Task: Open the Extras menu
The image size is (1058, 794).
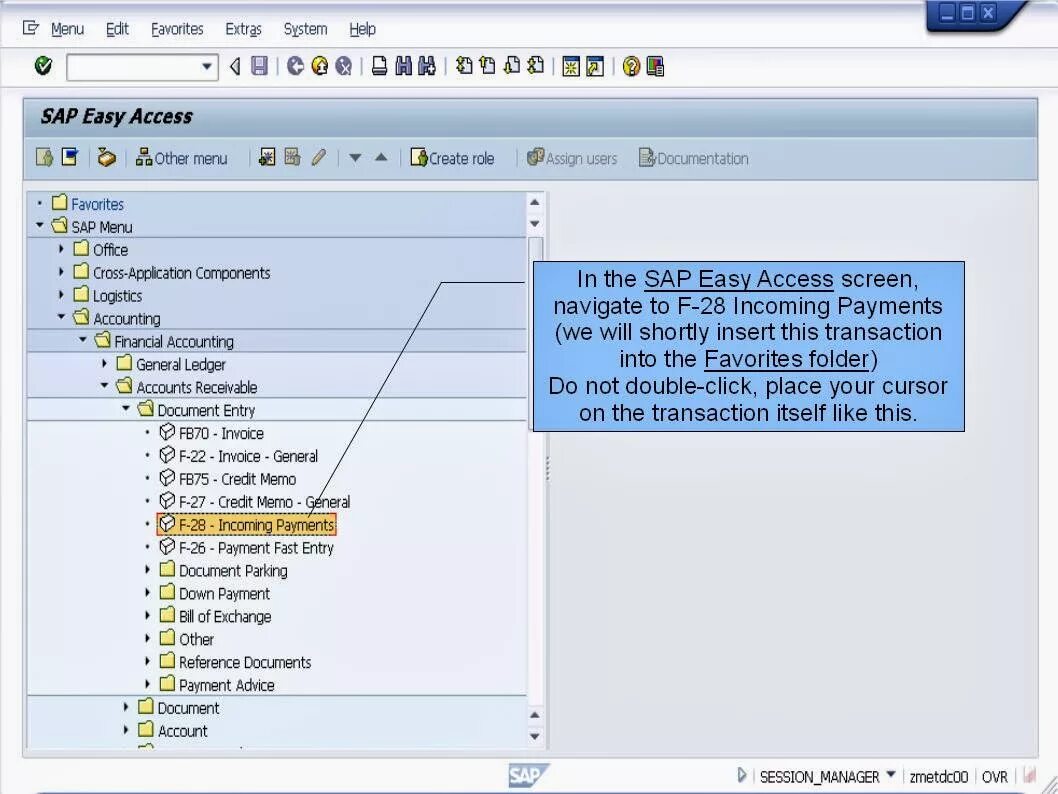Action: pyautogui.click(x=243, y=29)
